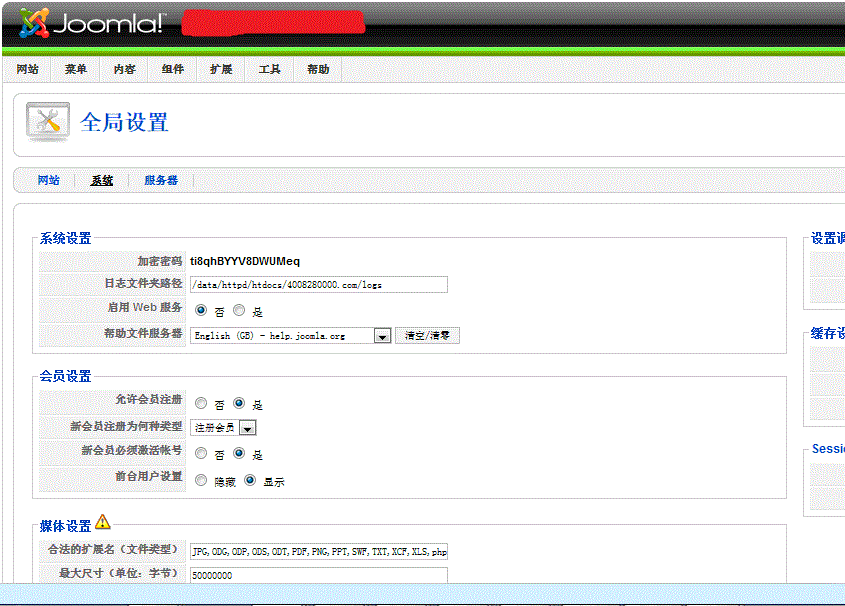Open the 菜单 menu
This screenshot has width=845, height=606.
[x=75, y=69]
